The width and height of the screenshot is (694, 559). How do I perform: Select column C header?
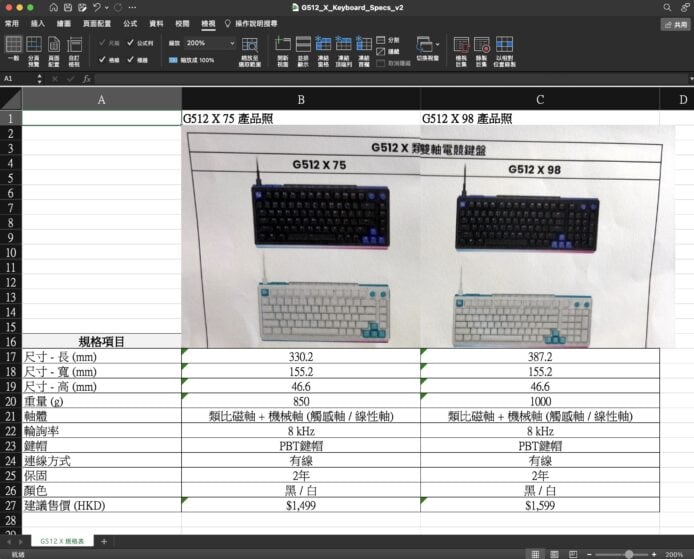coord(540,99)
